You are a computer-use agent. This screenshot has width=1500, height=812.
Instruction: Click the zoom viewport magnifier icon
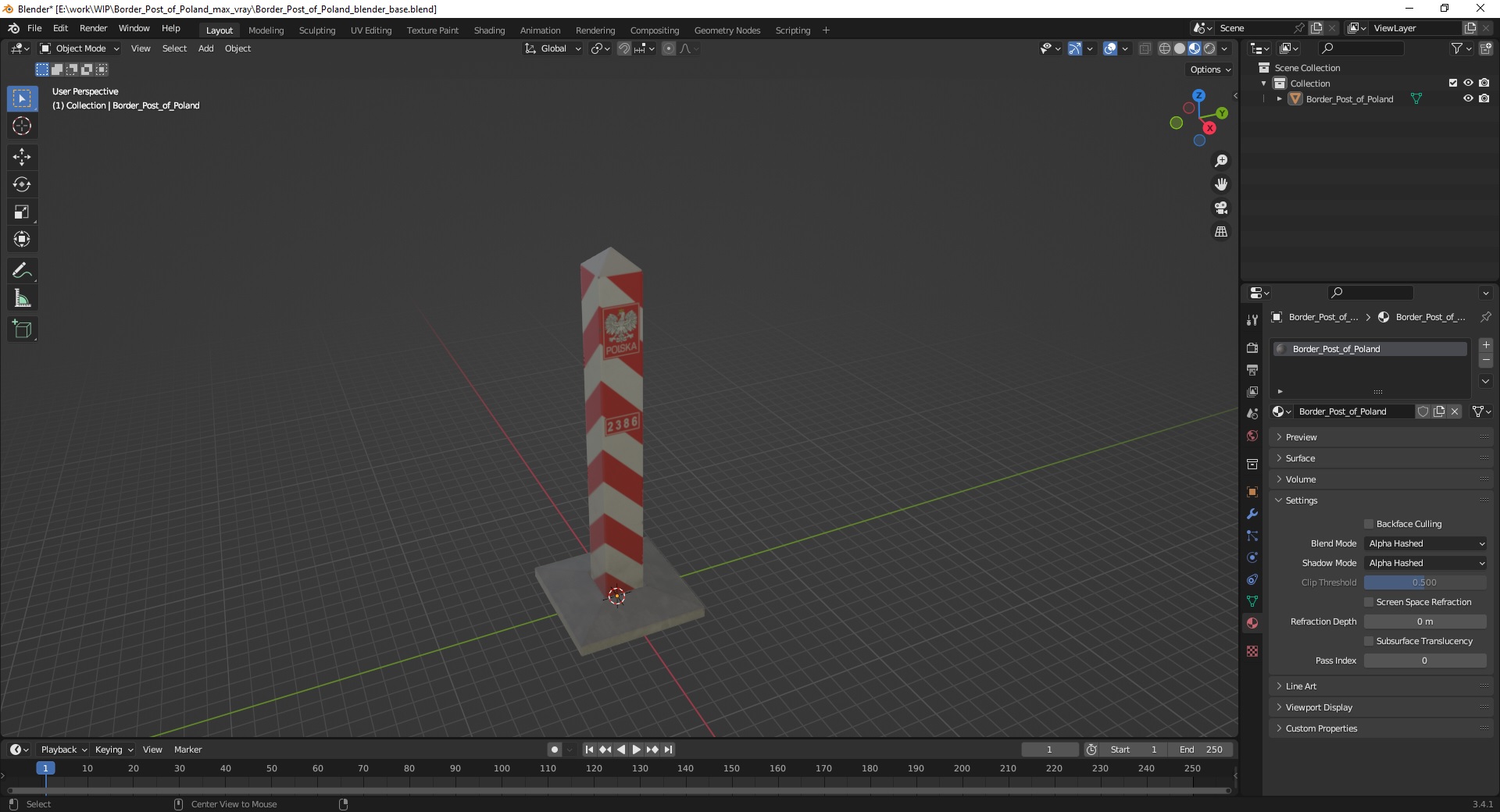point(1220,161)
